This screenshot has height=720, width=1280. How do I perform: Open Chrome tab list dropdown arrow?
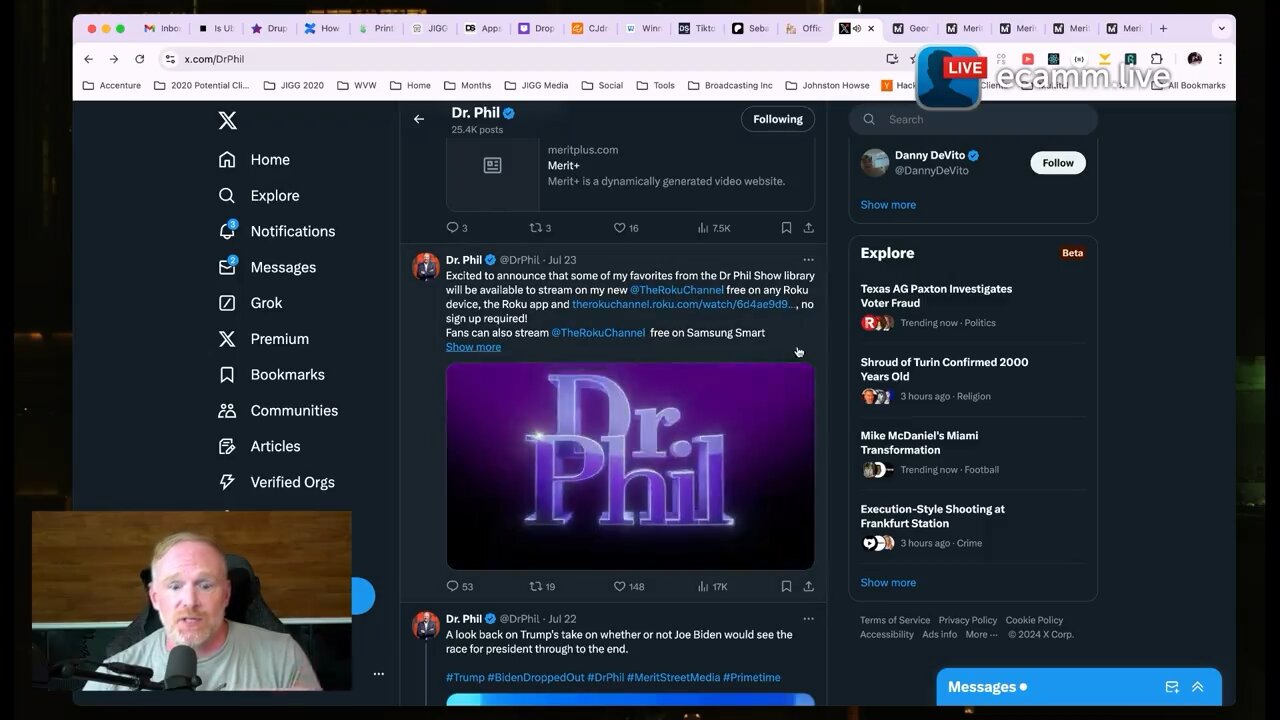point(1221,29)
